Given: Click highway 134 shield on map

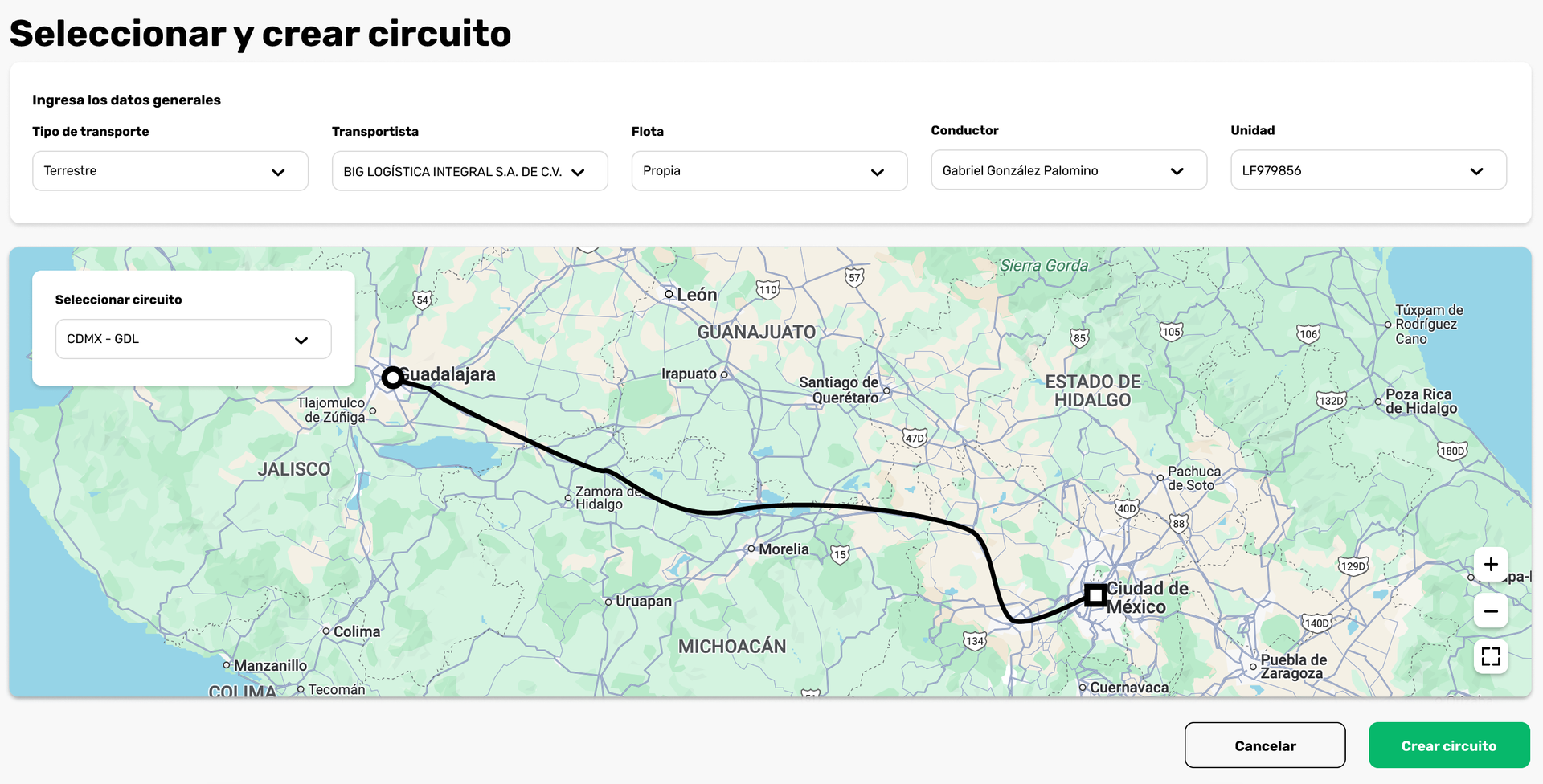Looking at the screenshot, I should tap(975, 641).
